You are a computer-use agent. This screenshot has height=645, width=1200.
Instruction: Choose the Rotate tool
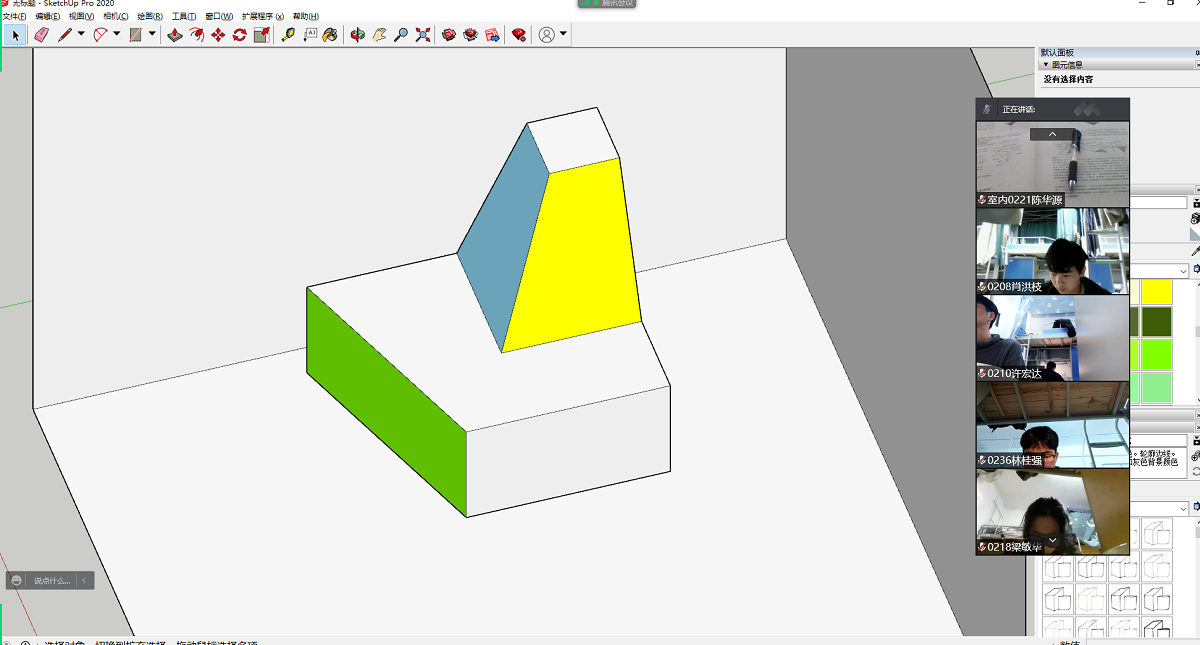coord(240,35)
